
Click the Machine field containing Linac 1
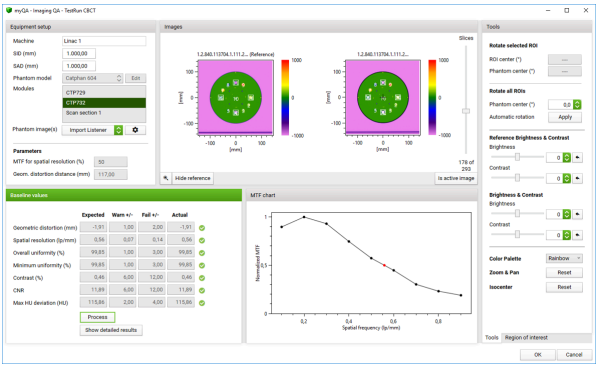pyautogui.click(x=104, y=41)
